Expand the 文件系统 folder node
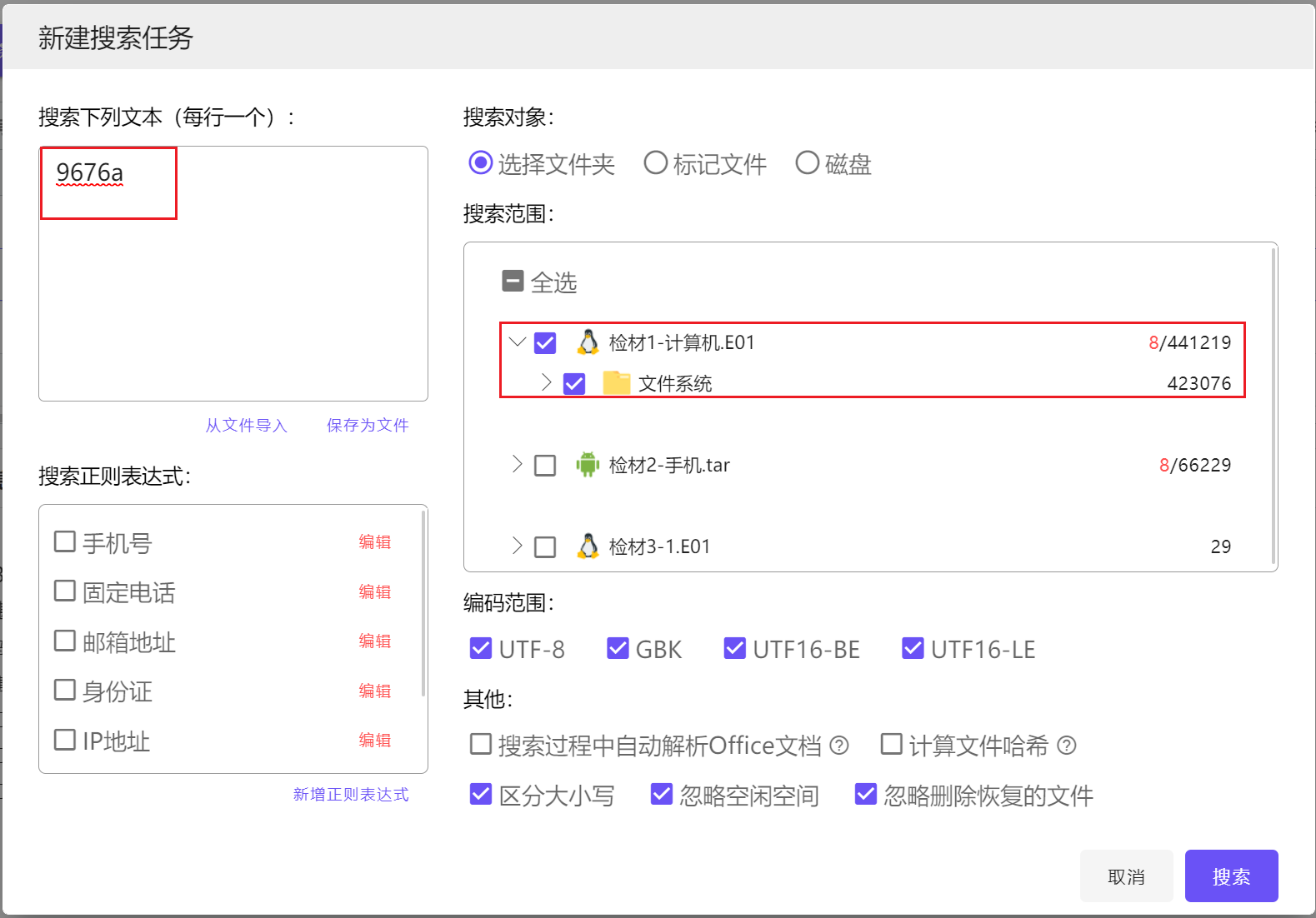The height and width of the screenshot is (918, 1316). coord(547,383)
